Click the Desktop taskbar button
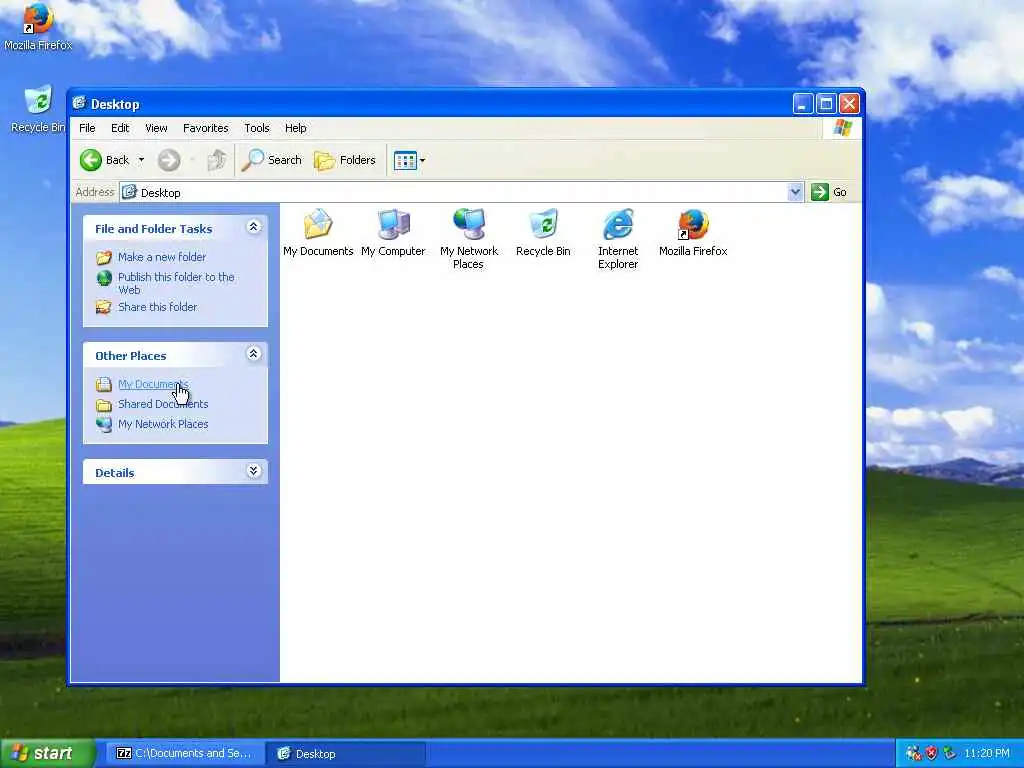Viewport: 1024px width, 768px height. point(347,753)
